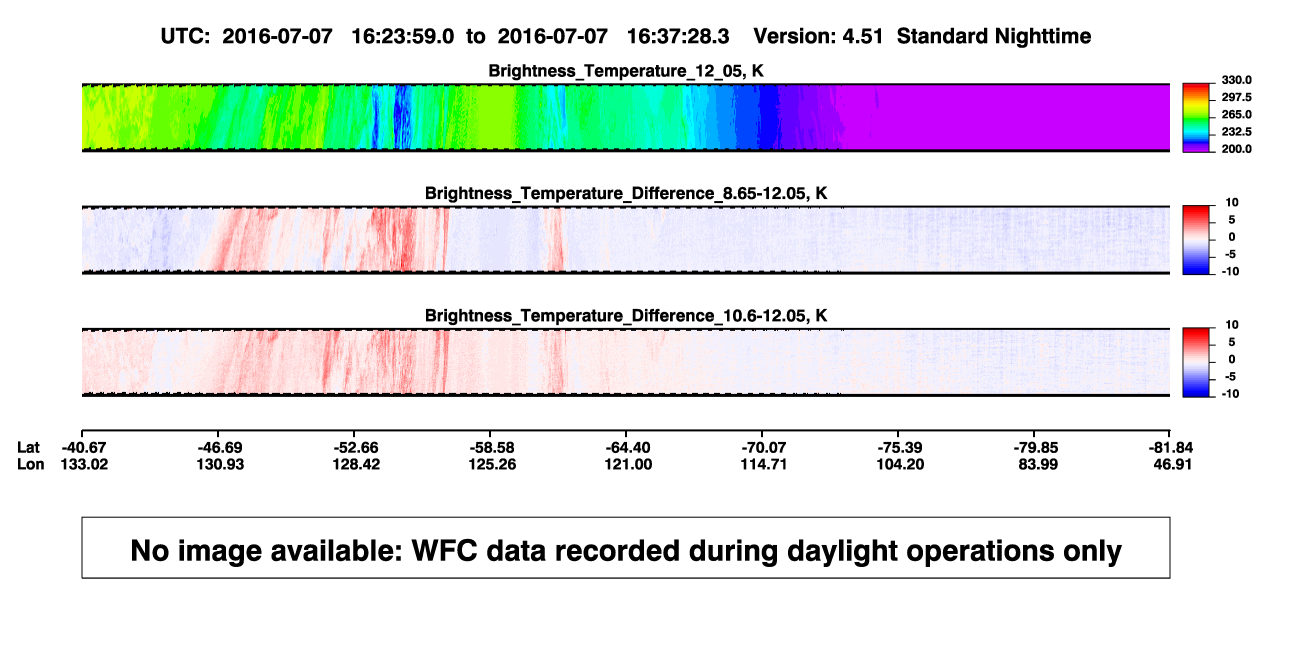Select the 12.05 brightness temperature image strip
Image resolution: width=1300 pixels, height=667 pixels.
[626, 117]
